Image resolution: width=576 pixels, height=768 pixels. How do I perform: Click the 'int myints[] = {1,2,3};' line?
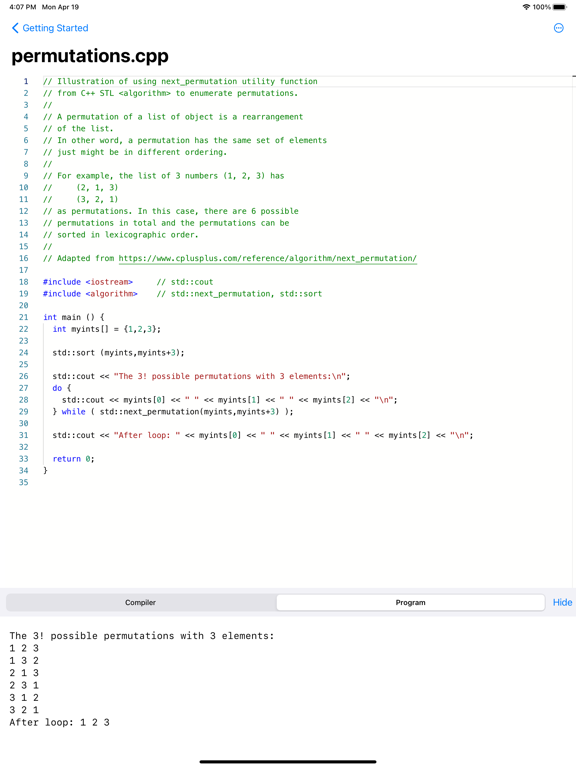pos(107,329)
